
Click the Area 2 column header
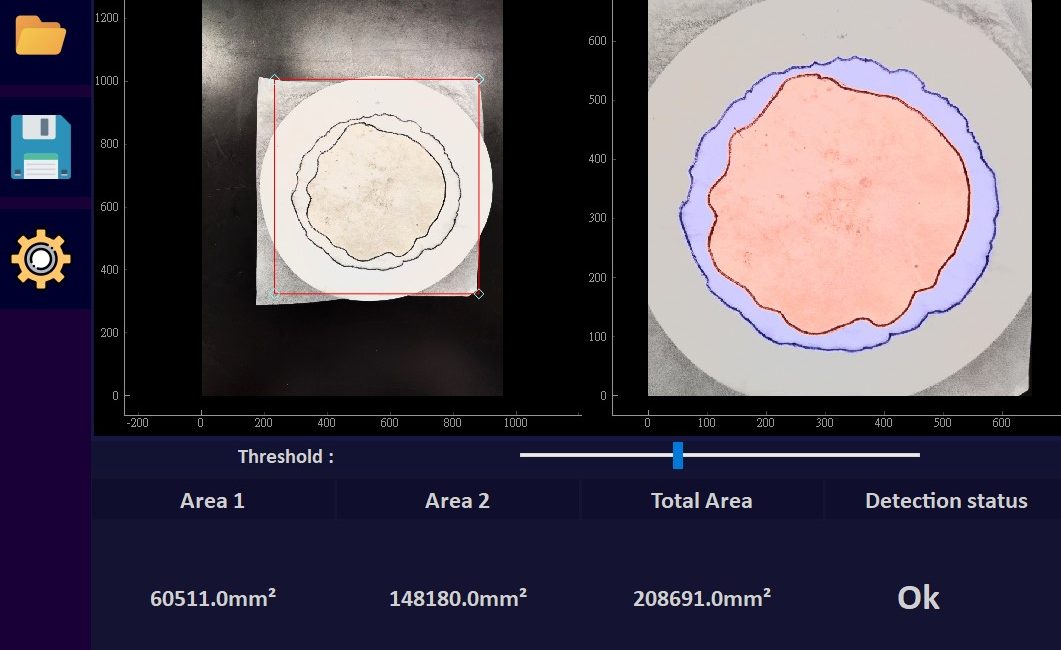pyautogui.click(x=457, y=501)
